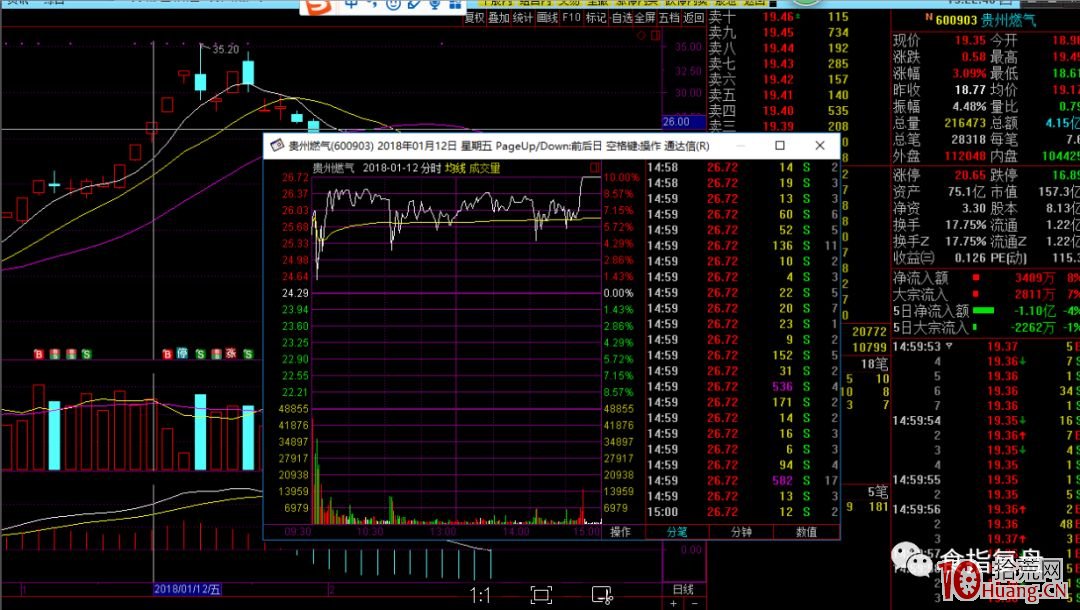Click the 成交量 volume label
The image size is (1080, 610).
485,168
